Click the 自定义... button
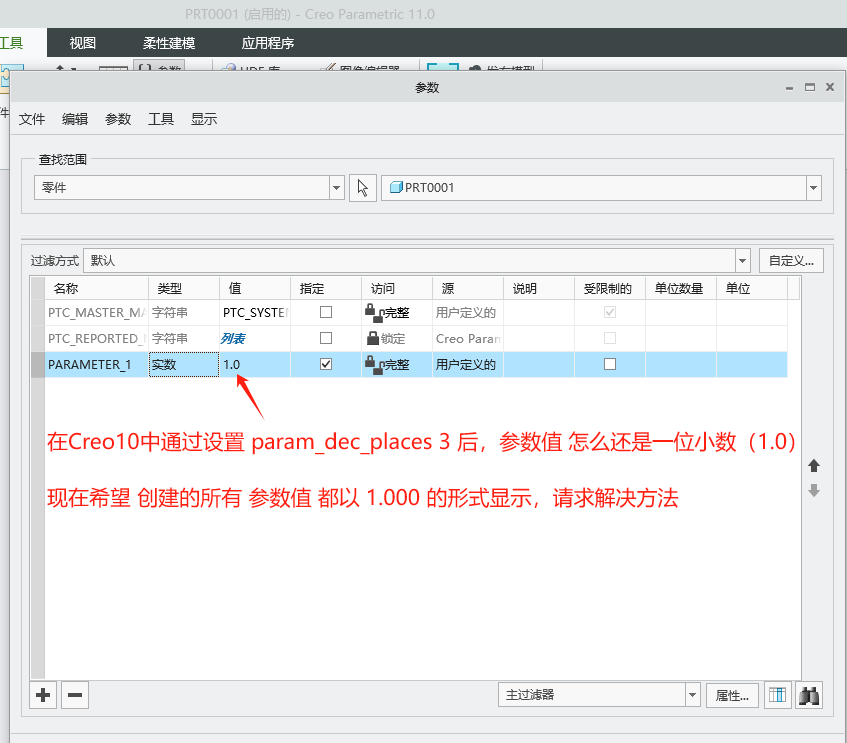Screen dimensions: 847x743 pos(791,261)
